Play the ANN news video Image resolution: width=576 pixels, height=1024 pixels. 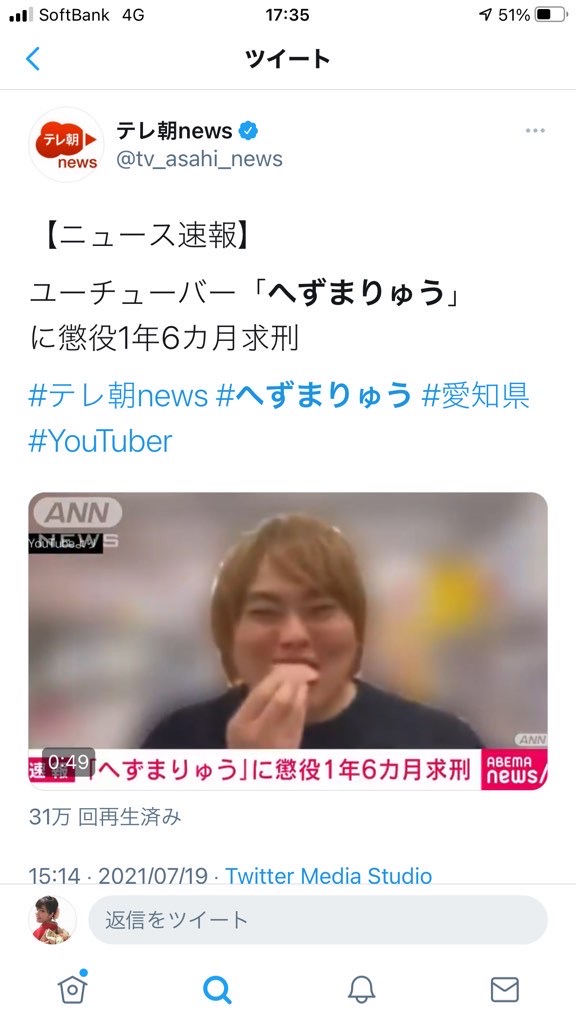point(288,641)
